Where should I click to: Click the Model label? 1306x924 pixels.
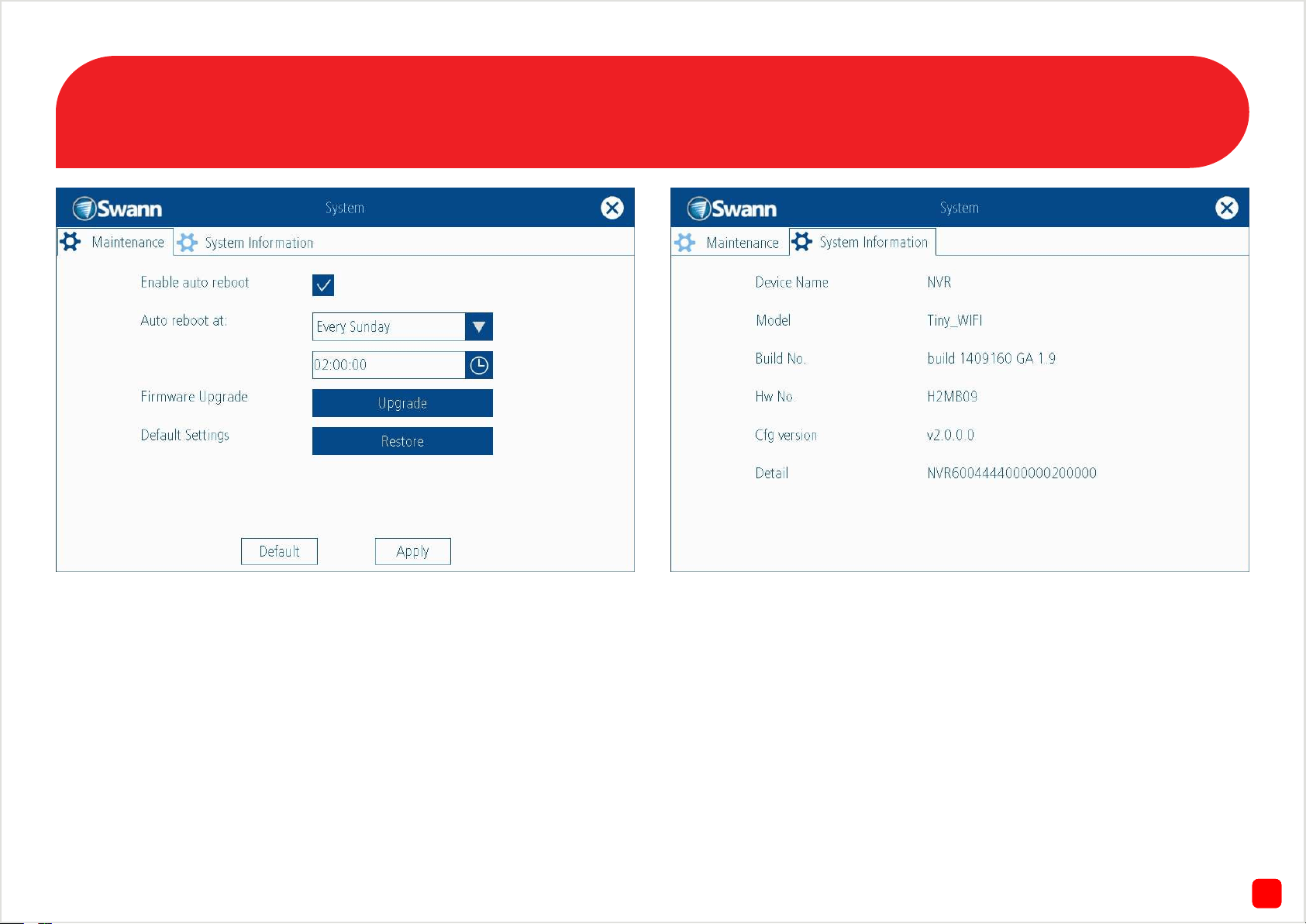[x=774, y=320]
